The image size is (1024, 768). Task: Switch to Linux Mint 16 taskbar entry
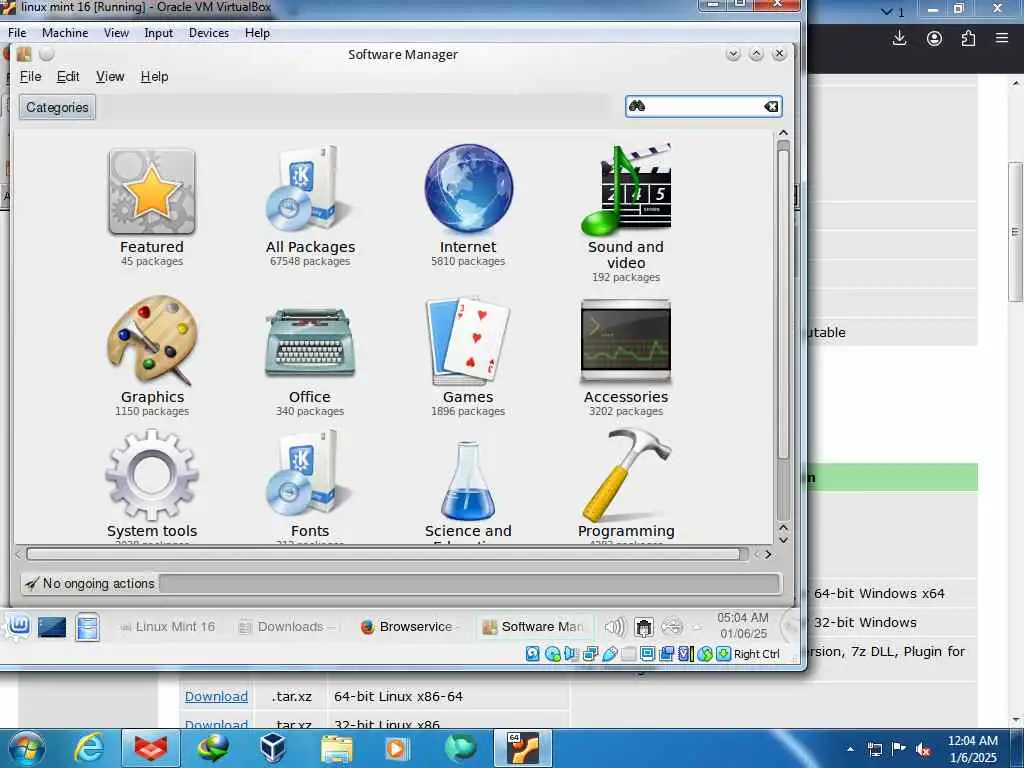pos(168,627)
